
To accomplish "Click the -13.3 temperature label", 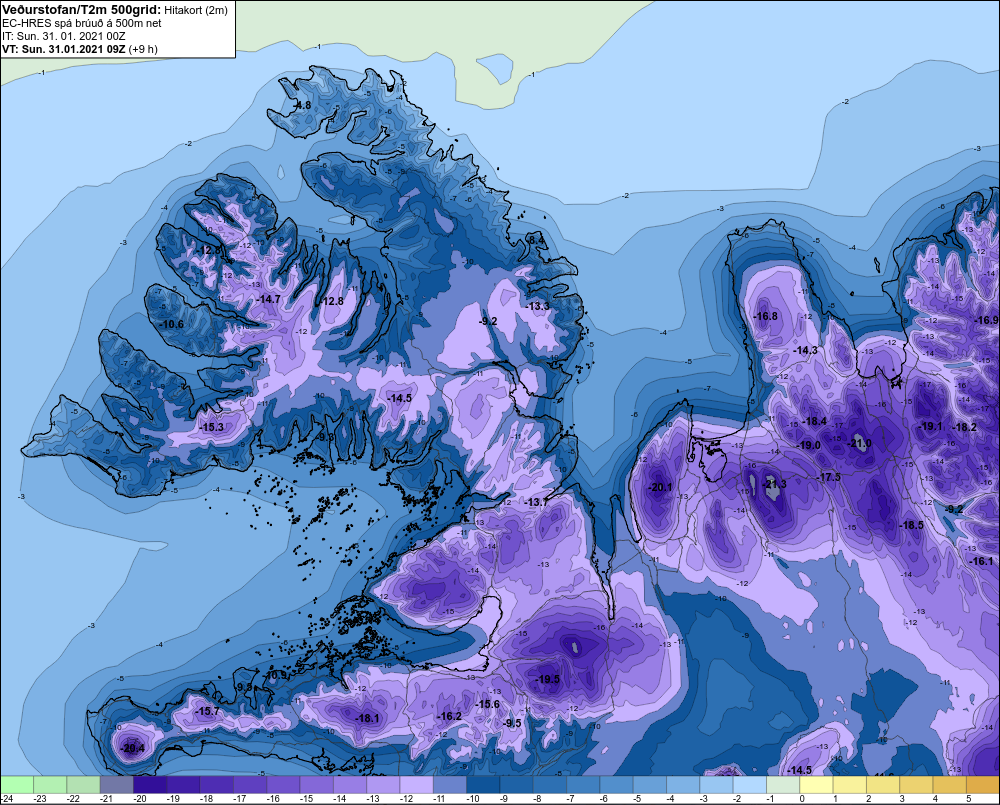I will (538, 306).
